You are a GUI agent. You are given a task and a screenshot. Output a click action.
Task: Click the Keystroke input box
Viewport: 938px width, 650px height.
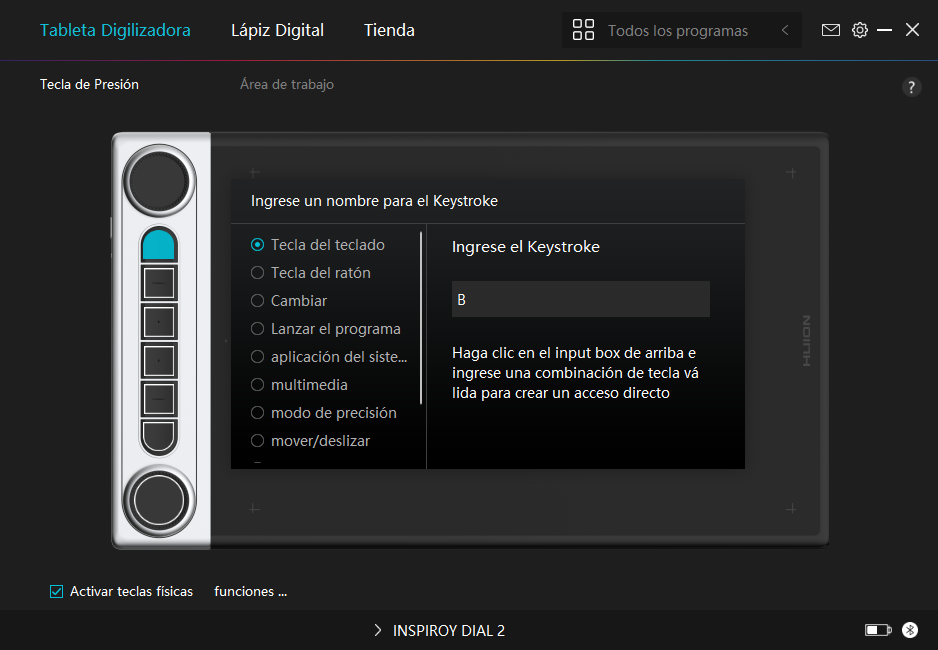580,299
